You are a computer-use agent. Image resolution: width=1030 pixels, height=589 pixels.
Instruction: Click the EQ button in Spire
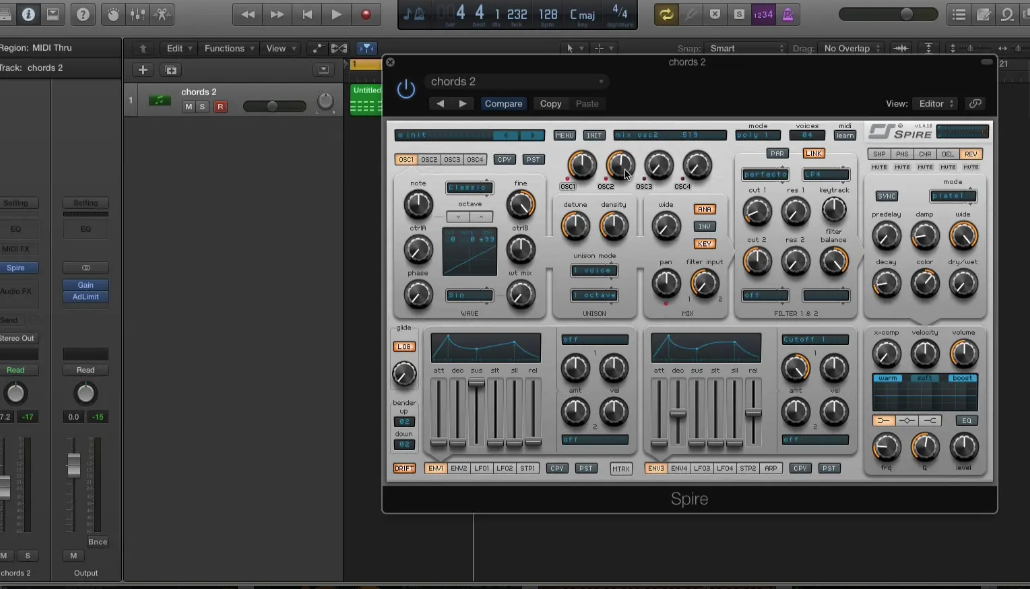966,421
